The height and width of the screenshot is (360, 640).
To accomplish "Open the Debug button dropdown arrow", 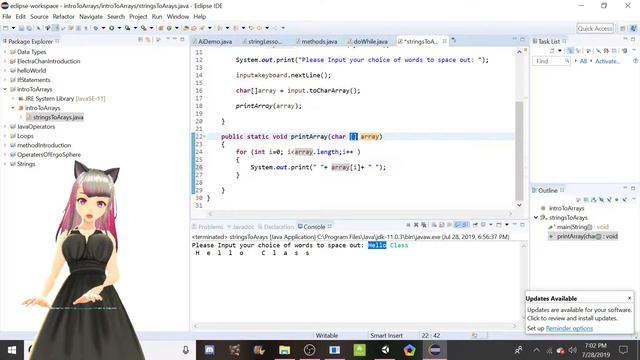I will tap(104, 28).
